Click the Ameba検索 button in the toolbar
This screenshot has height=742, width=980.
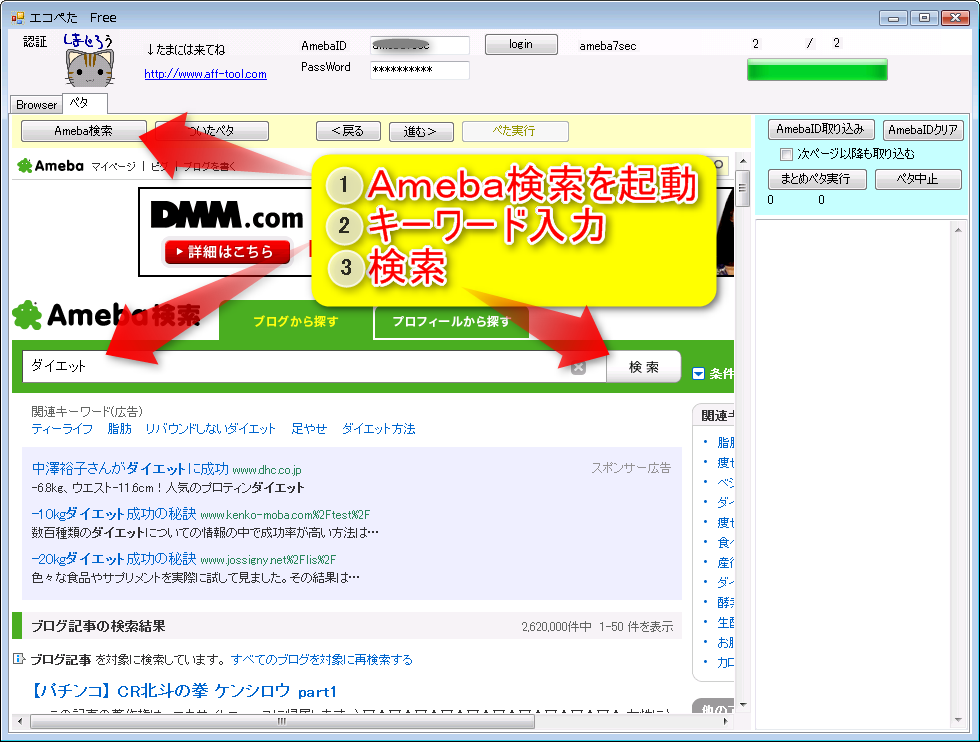pyautogui.click(x=83, y=131)
